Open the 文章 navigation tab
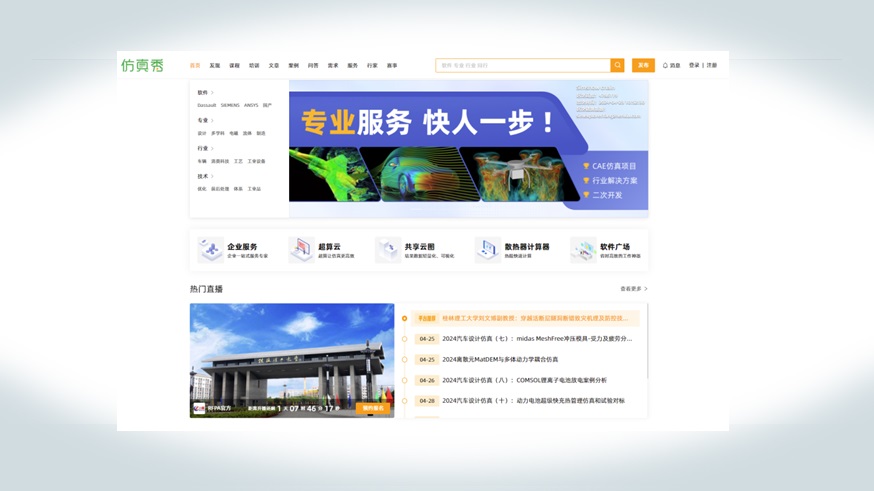The height and width of the screenshot is (491, 874). [x=273, y=66]
